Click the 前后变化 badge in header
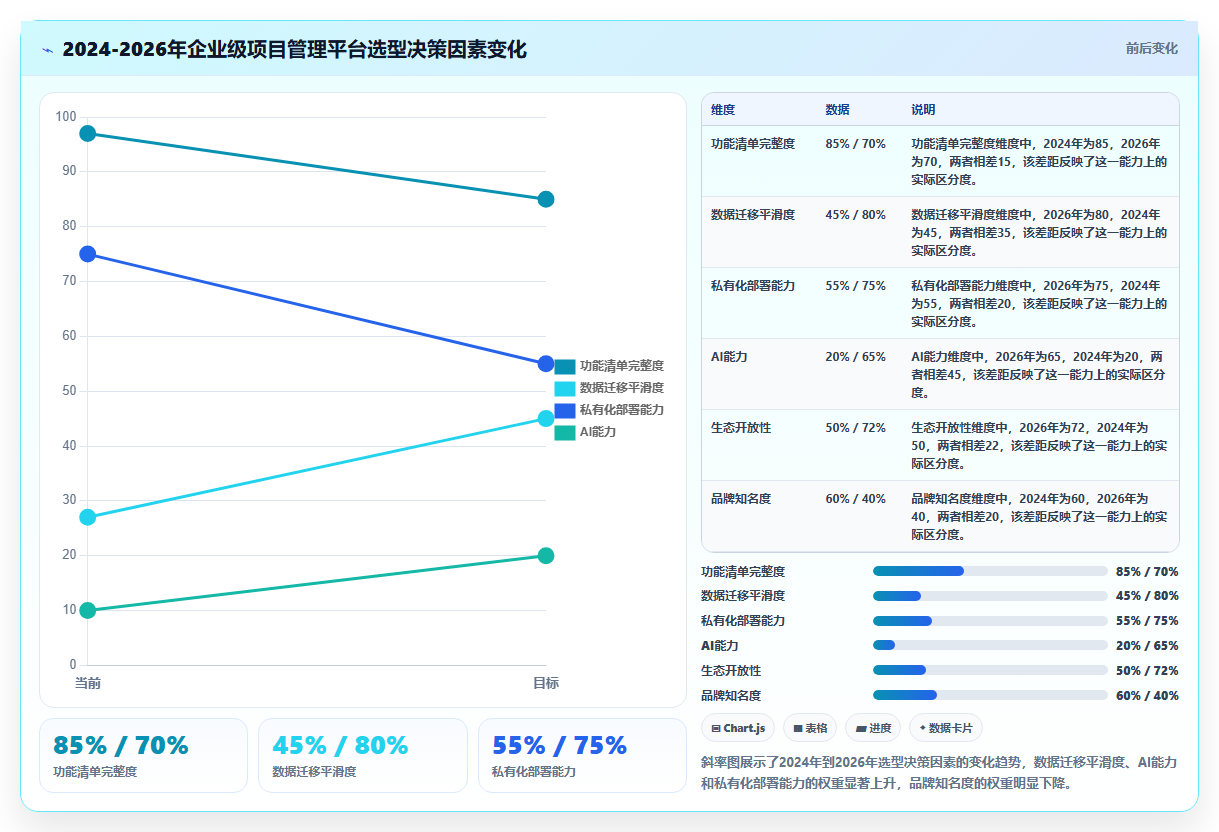The height and width of the screenshot is (832, 1219). pyautogui.click(x=1151, y=48)
